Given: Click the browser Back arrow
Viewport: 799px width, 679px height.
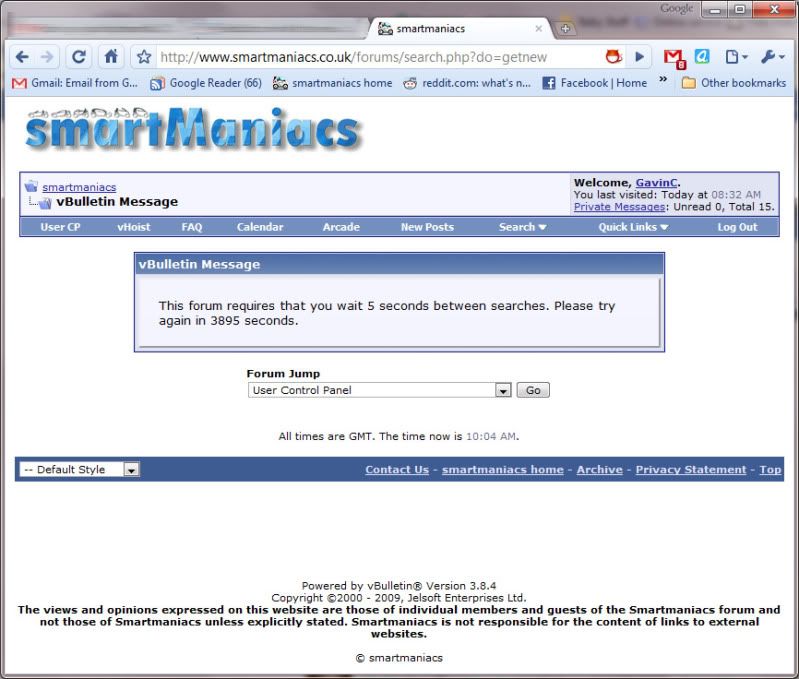Looking at the screenshot, I should (x=22, y=57).
